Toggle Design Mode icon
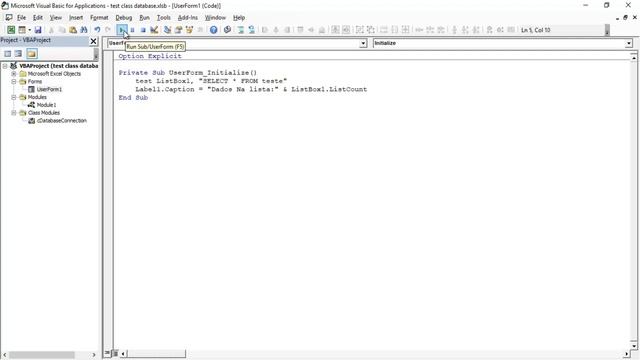The width and height of the screenshot is (640, 360). coord(154,30)
